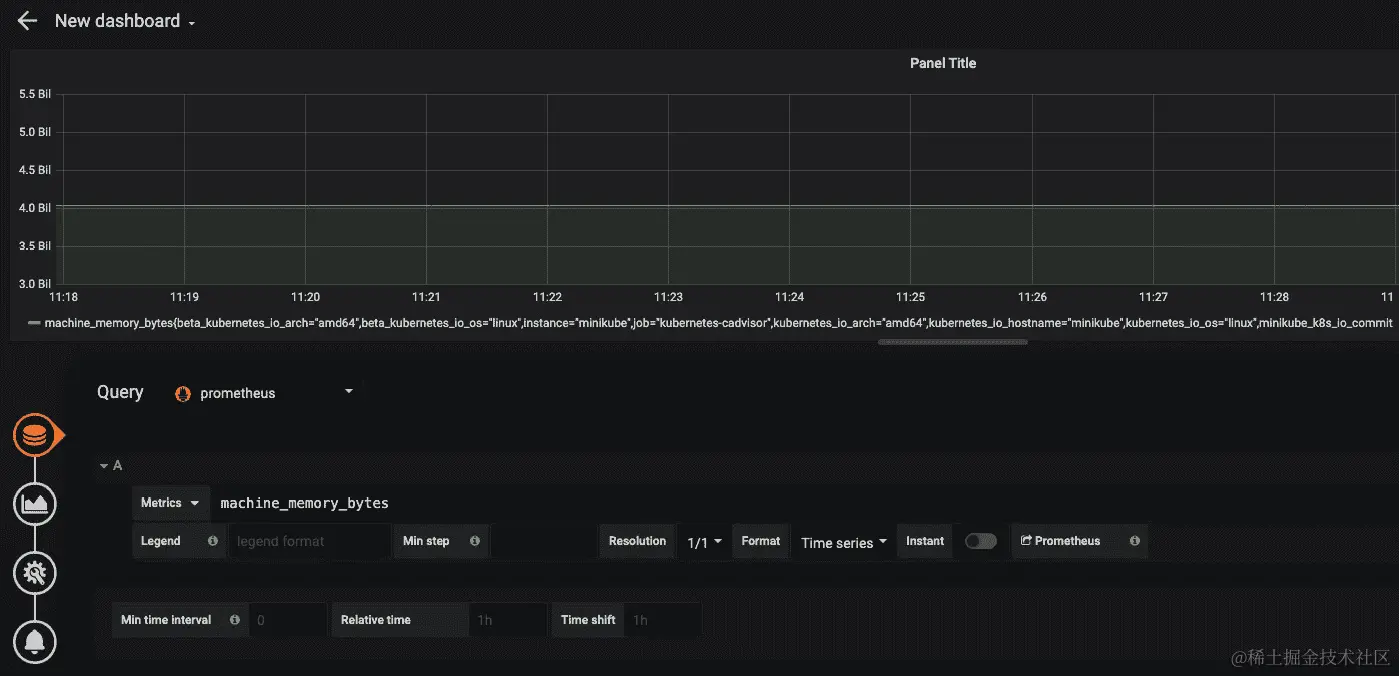Click the Panel Title header
The width and height of the screenshot is (1399, 676).
942,63
